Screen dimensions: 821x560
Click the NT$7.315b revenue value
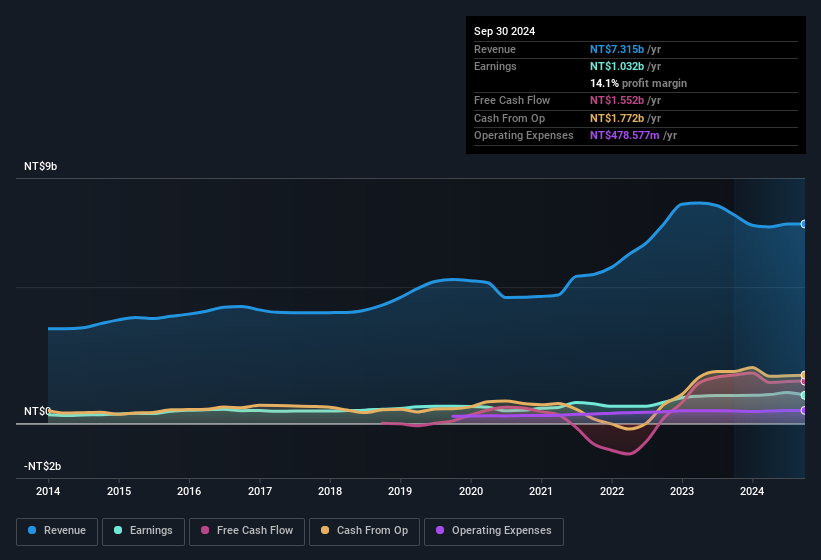click(617, 49)
